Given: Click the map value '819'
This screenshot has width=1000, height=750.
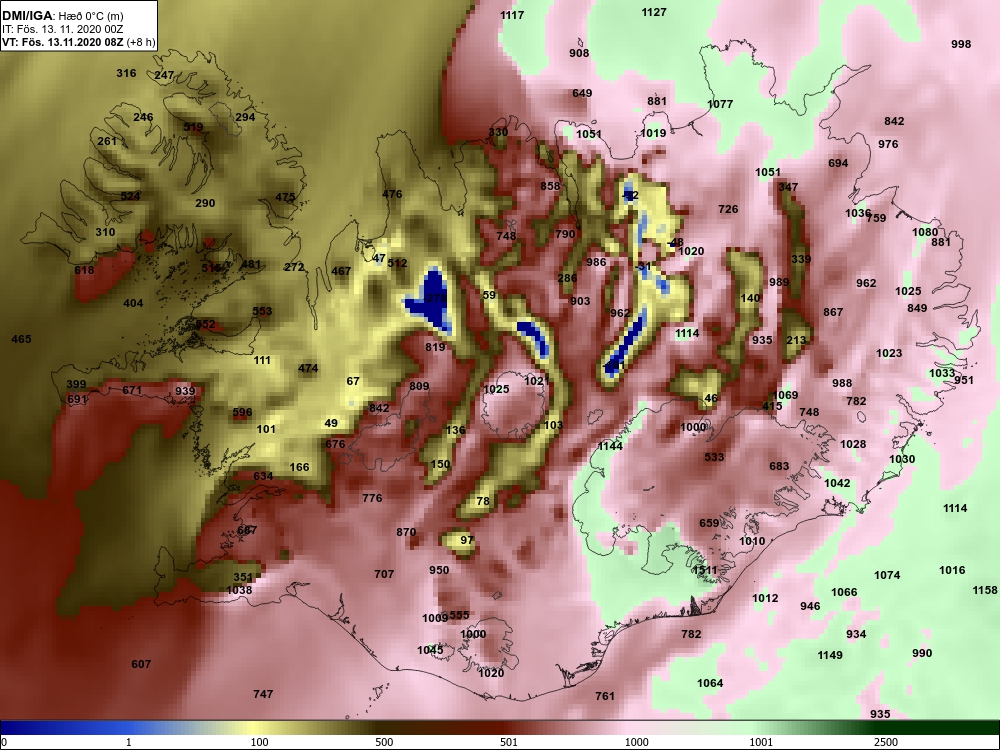Looking at the screenshot, I should point(435,348).
